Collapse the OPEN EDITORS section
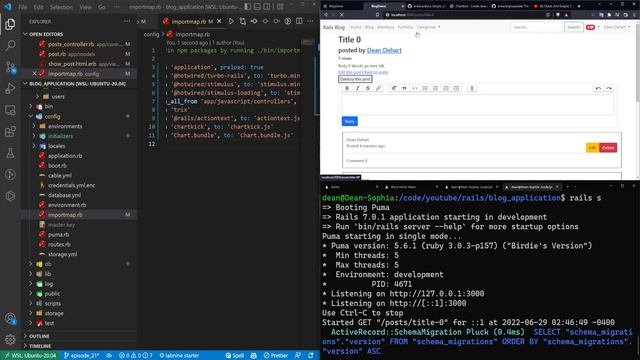The width and height of the screenshot is (640, 360). click(80, 34)
